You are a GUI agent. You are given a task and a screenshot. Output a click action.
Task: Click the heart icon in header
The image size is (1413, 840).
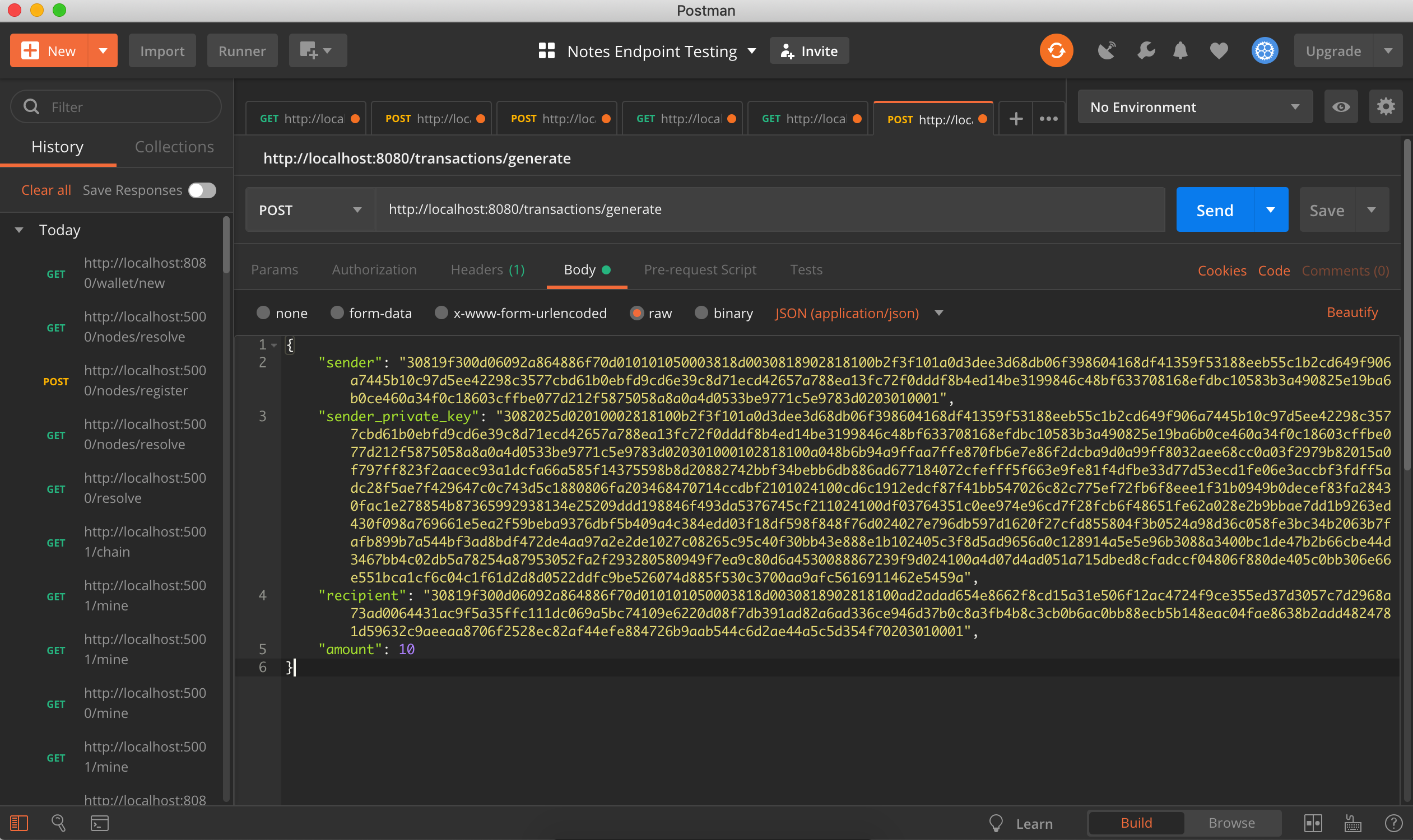click(1219, 51)
